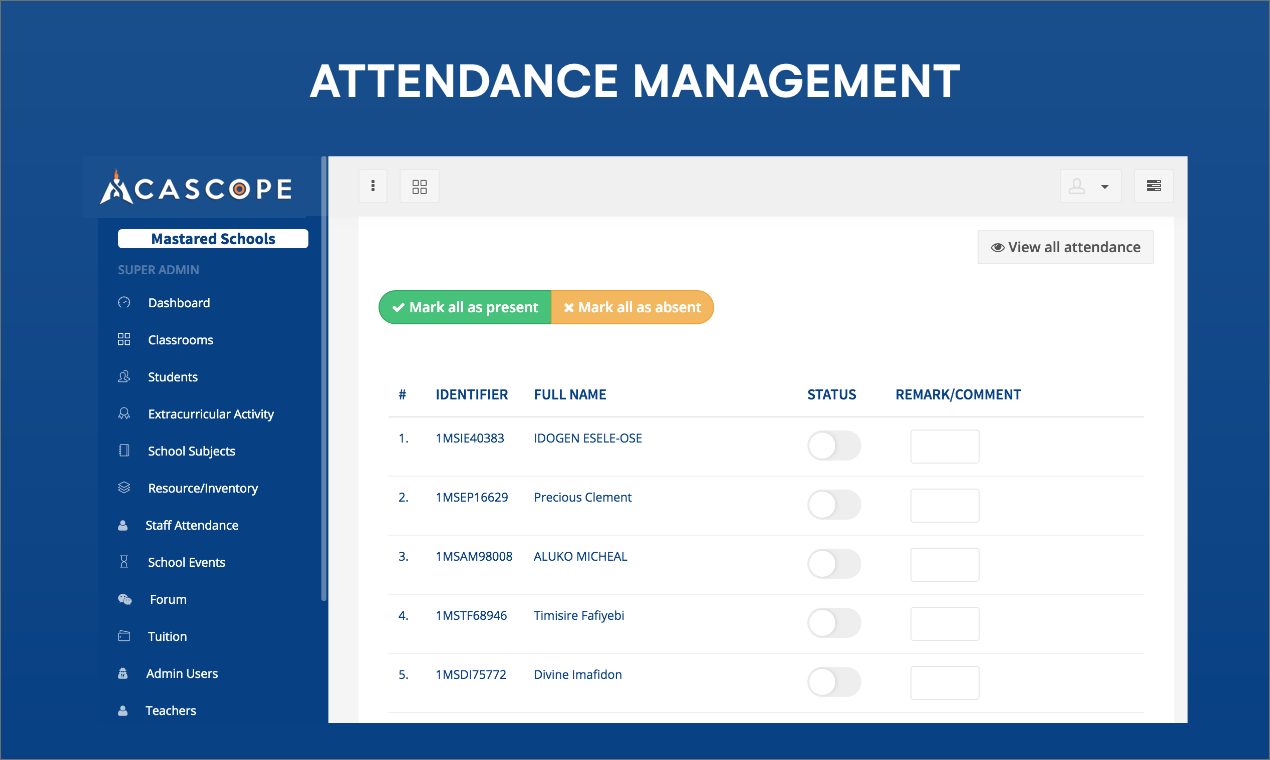Image resolution: width=1270 pixels, height=760 pixels.
Task: Toggle status for Divine Imafidon
Action: (x=834, y=682)
